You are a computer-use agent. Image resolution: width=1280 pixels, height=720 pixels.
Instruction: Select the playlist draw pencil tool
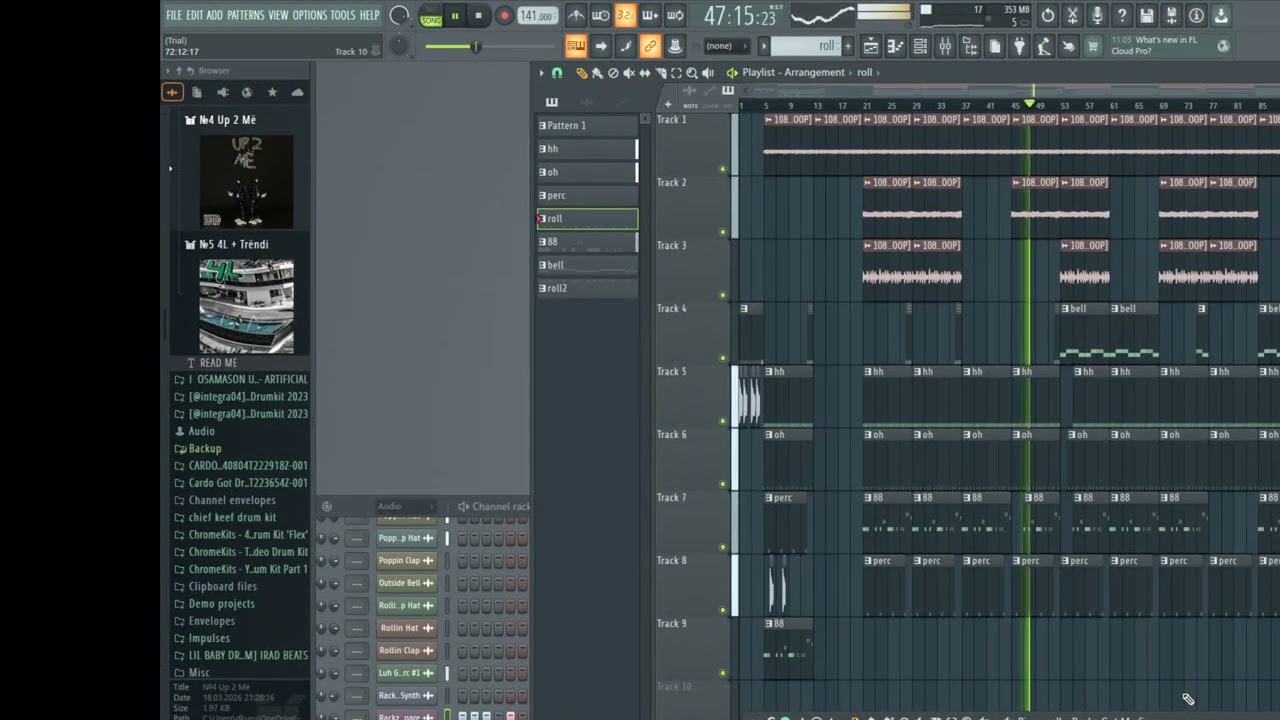[x=581, y=73]
